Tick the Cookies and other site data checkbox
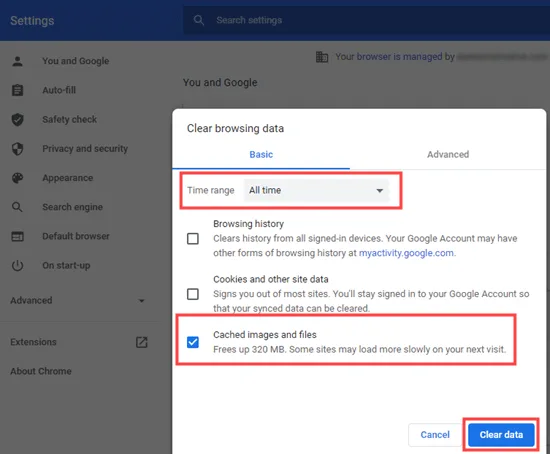Image resolution: width=550 pixels, height=454 pixels. [x=193, y=294]
